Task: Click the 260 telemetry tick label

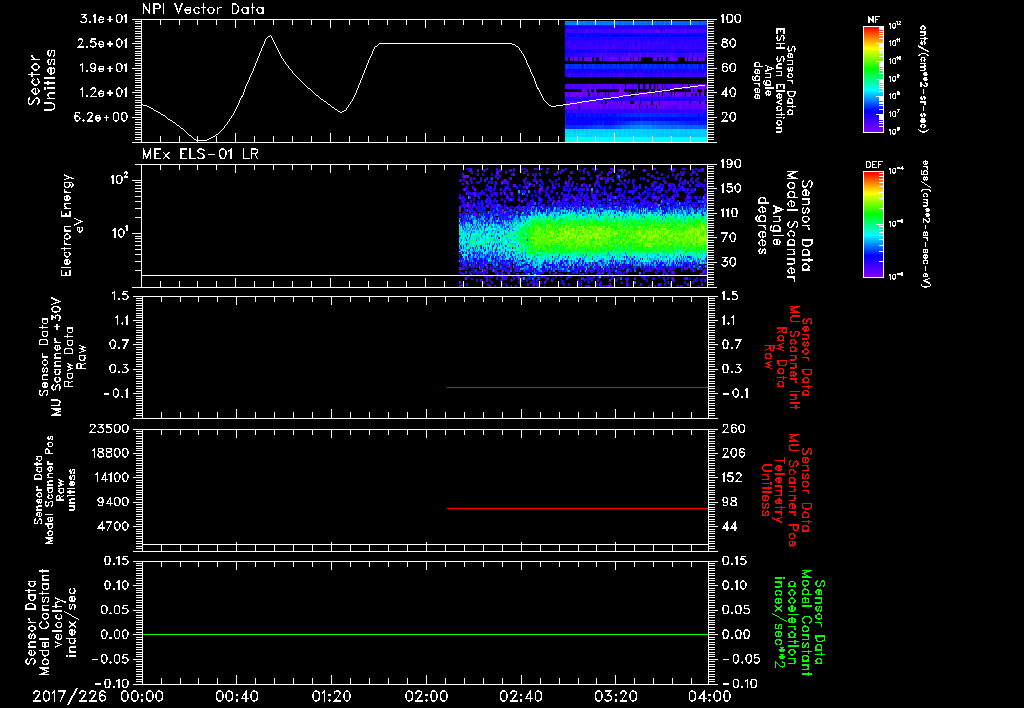Action: click(731, 429)
